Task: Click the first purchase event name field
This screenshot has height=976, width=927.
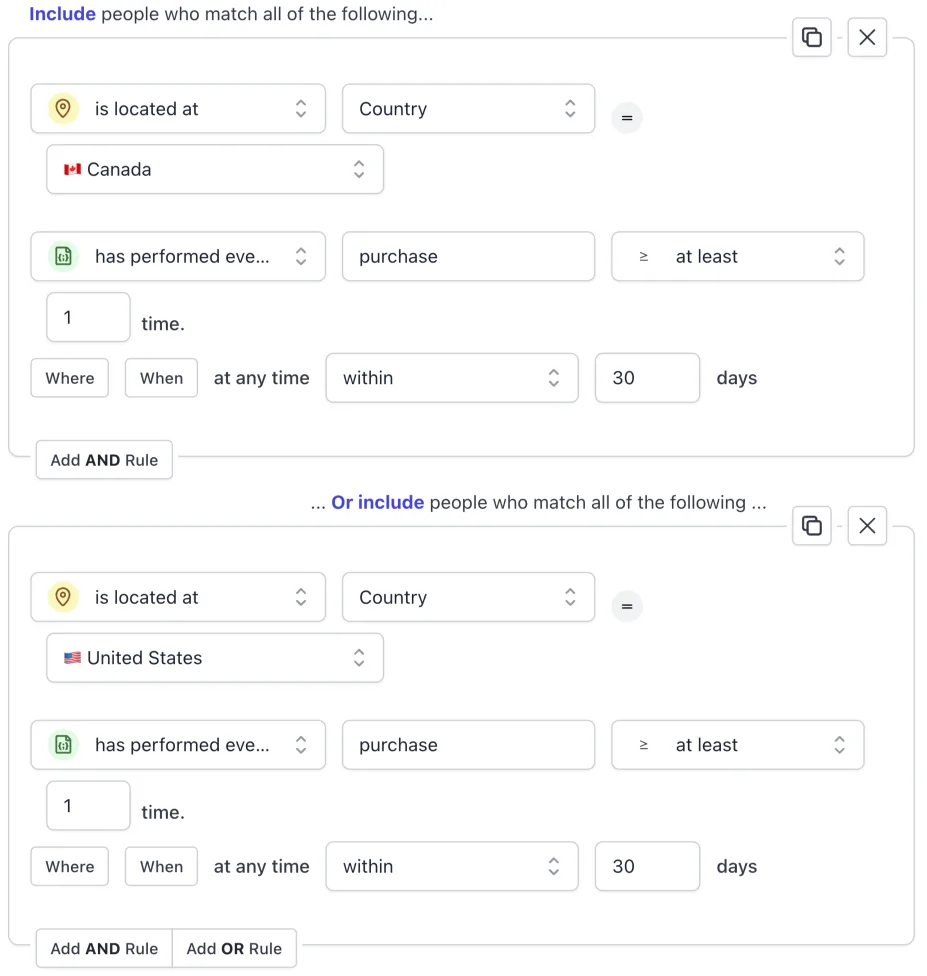Action: point(468,256)
